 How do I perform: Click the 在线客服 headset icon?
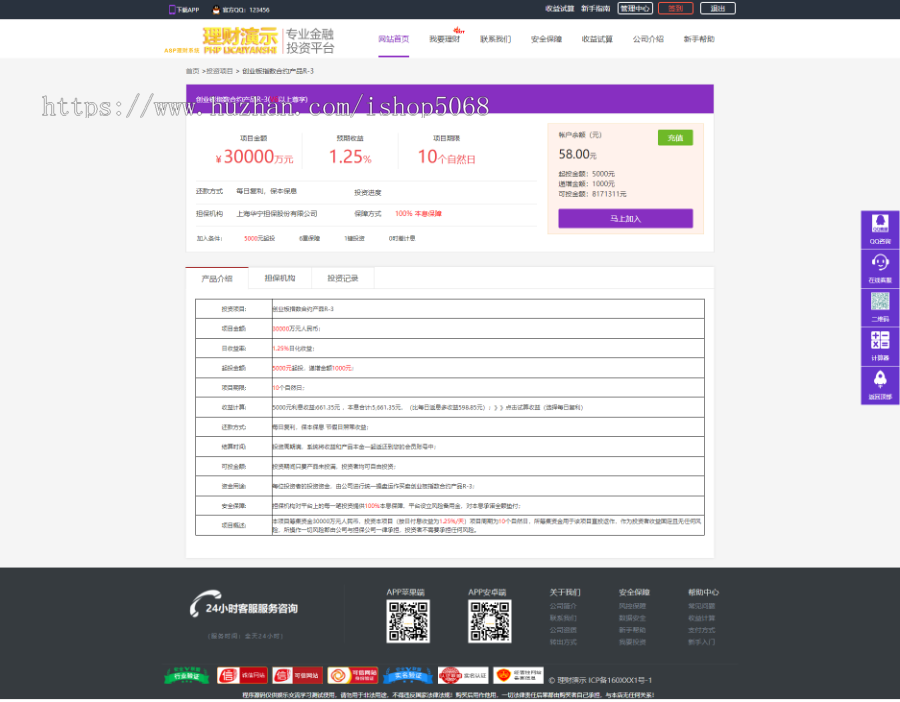coord(880,264)
